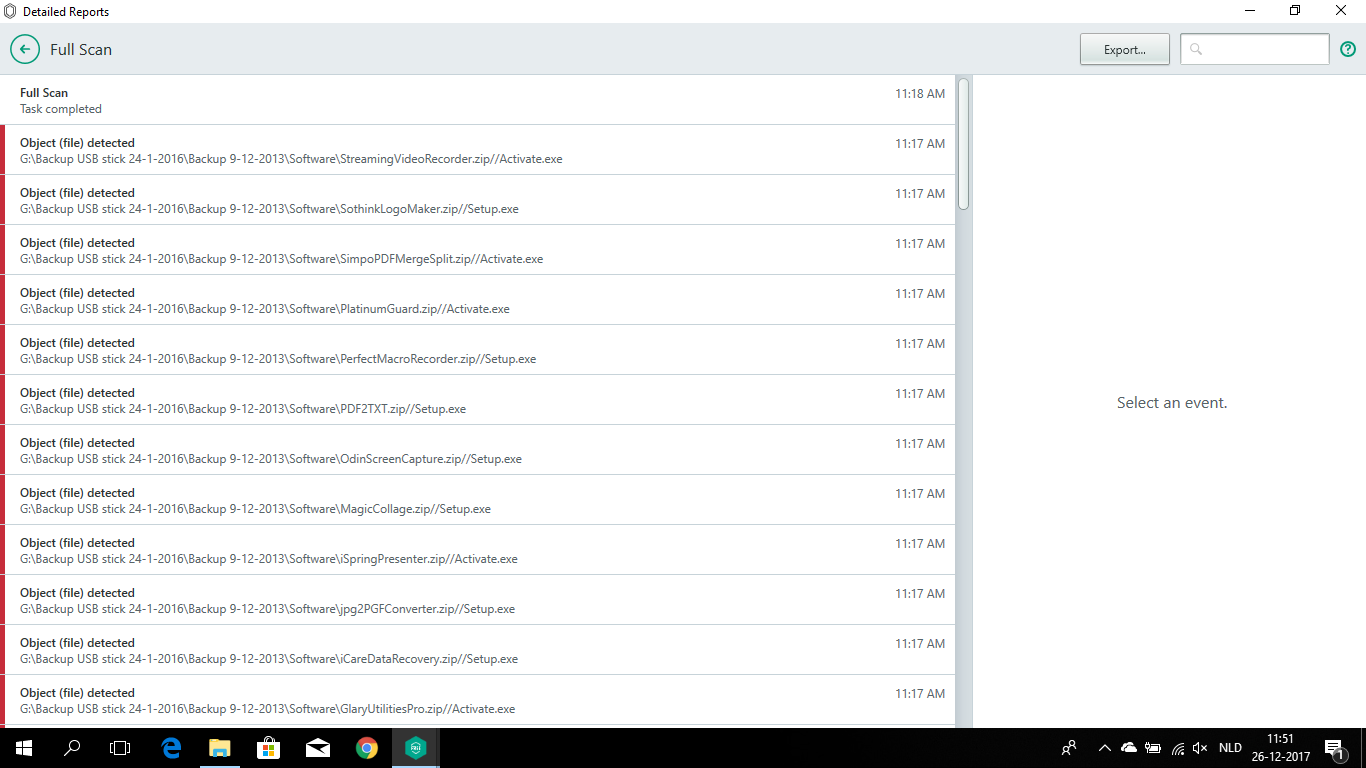Select SothinkLogoMaker.zip detection event
The height and width of the screenshot is (768, 1366).
(x=478, y=200)
